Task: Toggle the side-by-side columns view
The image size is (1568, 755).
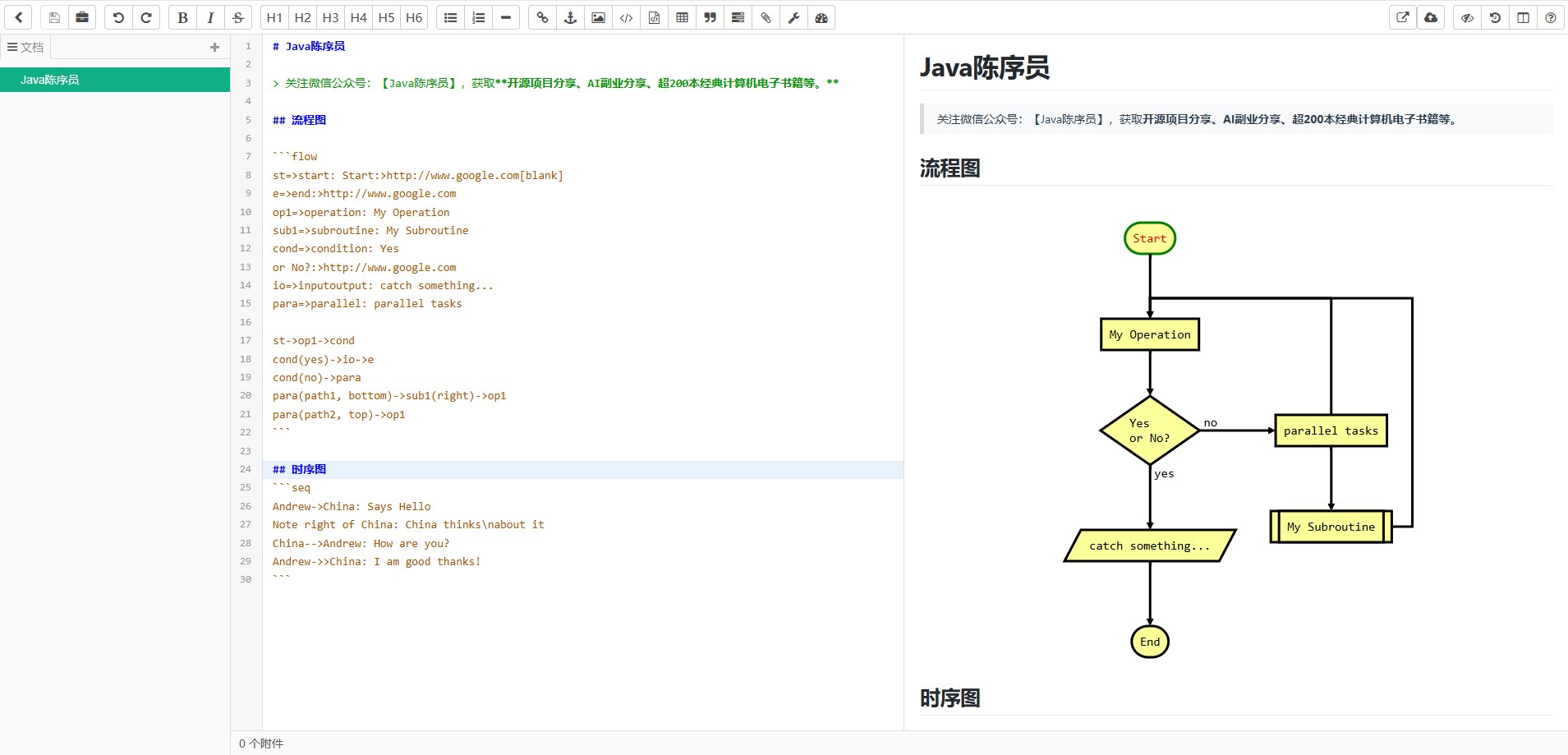Action: tap(1523, 17)
